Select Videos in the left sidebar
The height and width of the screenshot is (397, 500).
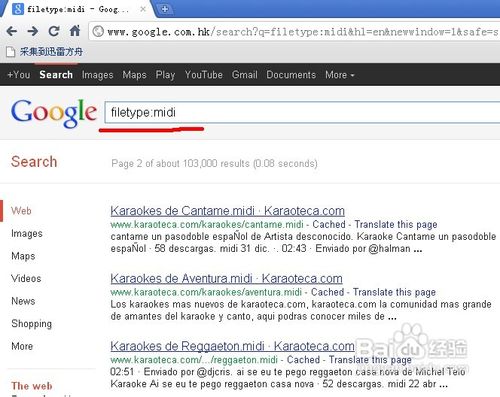coord(26,278)
